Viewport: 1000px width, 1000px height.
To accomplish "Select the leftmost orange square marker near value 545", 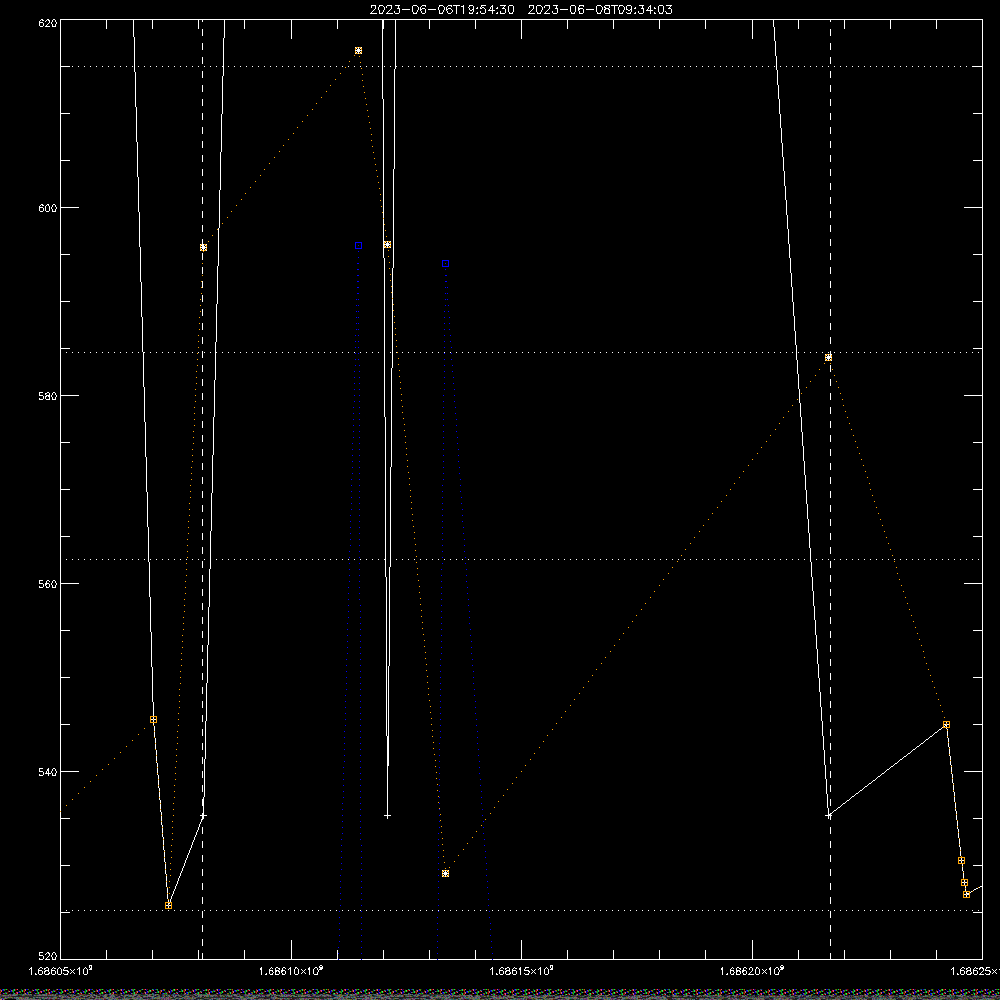I will click(x=154, y=719).
